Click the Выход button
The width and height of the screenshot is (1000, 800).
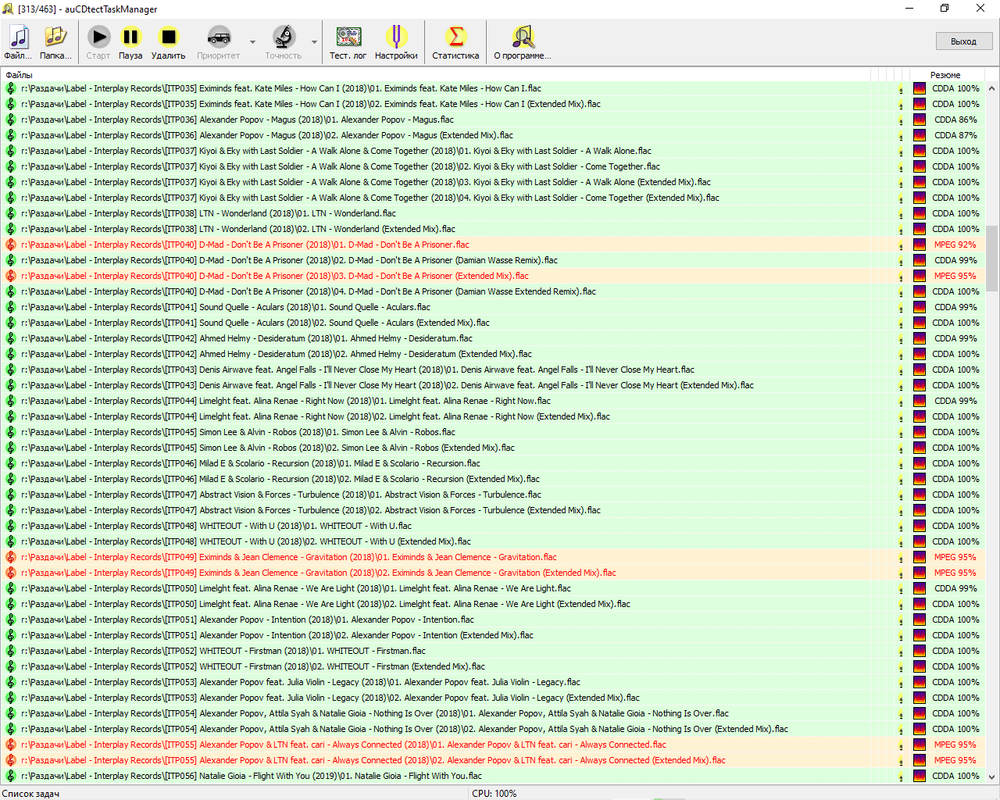tap(963, 41)
